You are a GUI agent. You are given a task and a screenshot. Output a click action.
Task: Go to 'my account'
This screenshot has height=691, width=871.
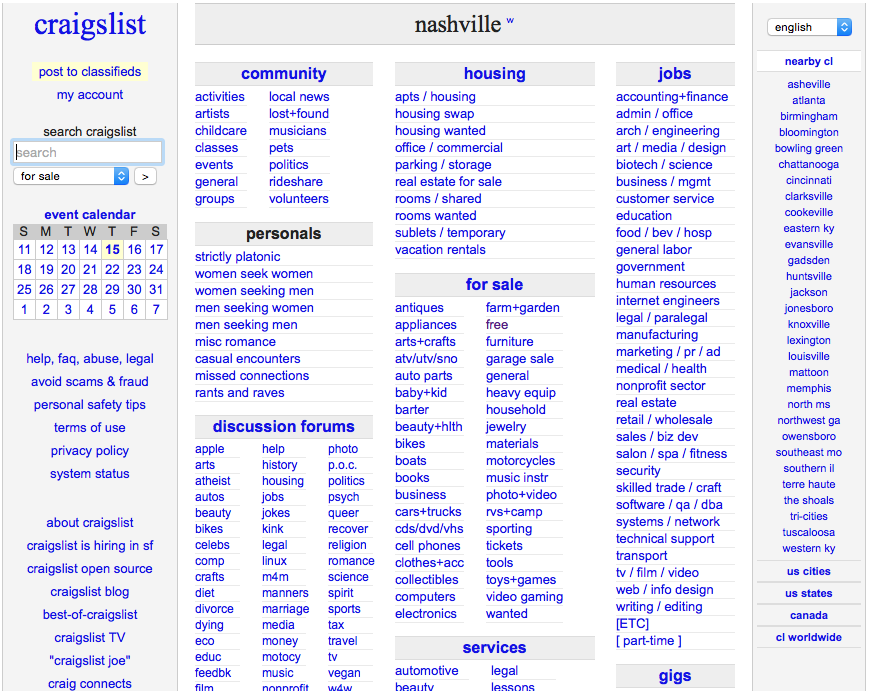(90, 95)
